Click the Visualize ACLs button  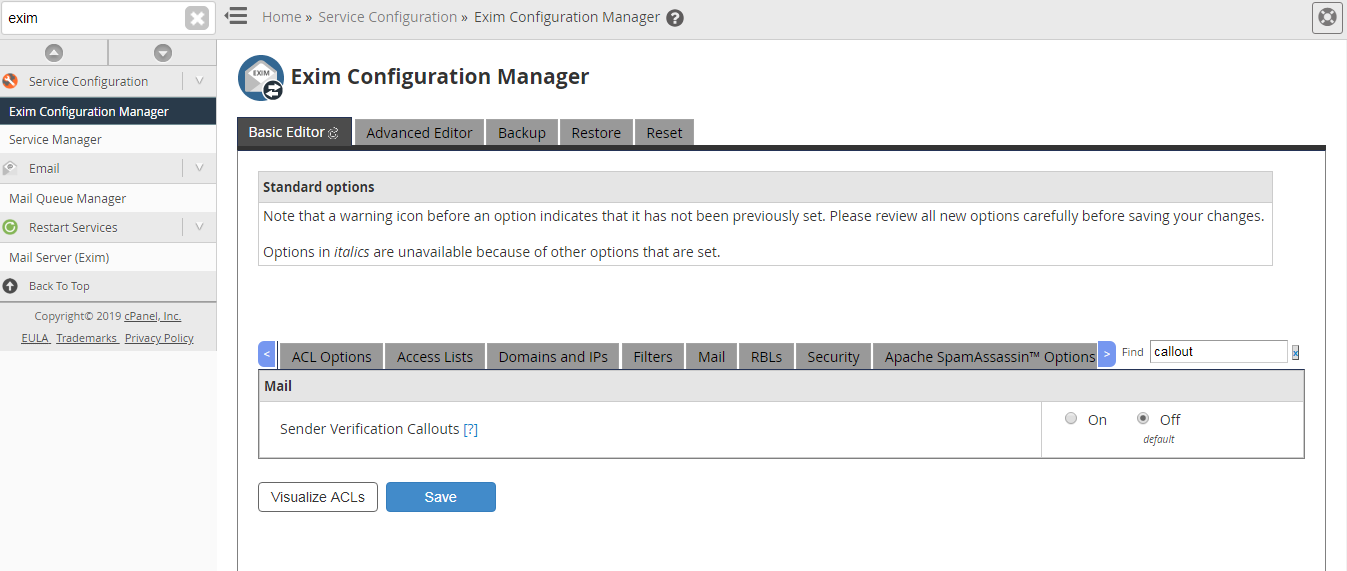point(318,497)
